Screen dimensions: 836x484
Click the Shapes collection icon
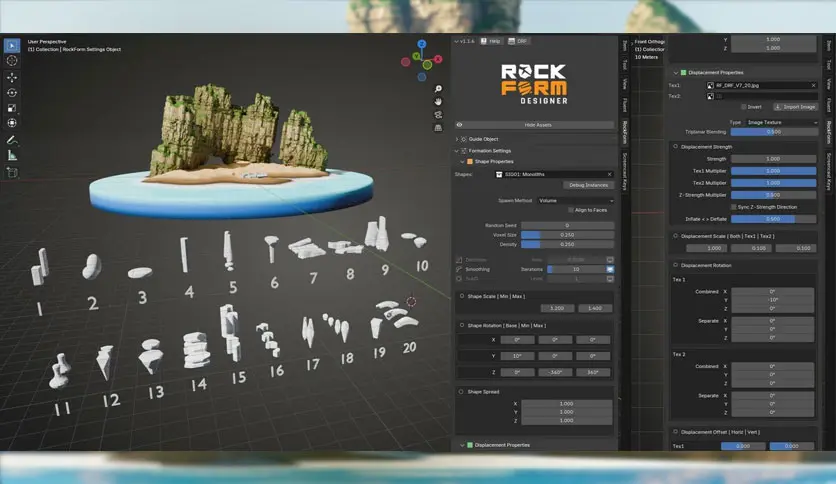(x=499, y=174)
